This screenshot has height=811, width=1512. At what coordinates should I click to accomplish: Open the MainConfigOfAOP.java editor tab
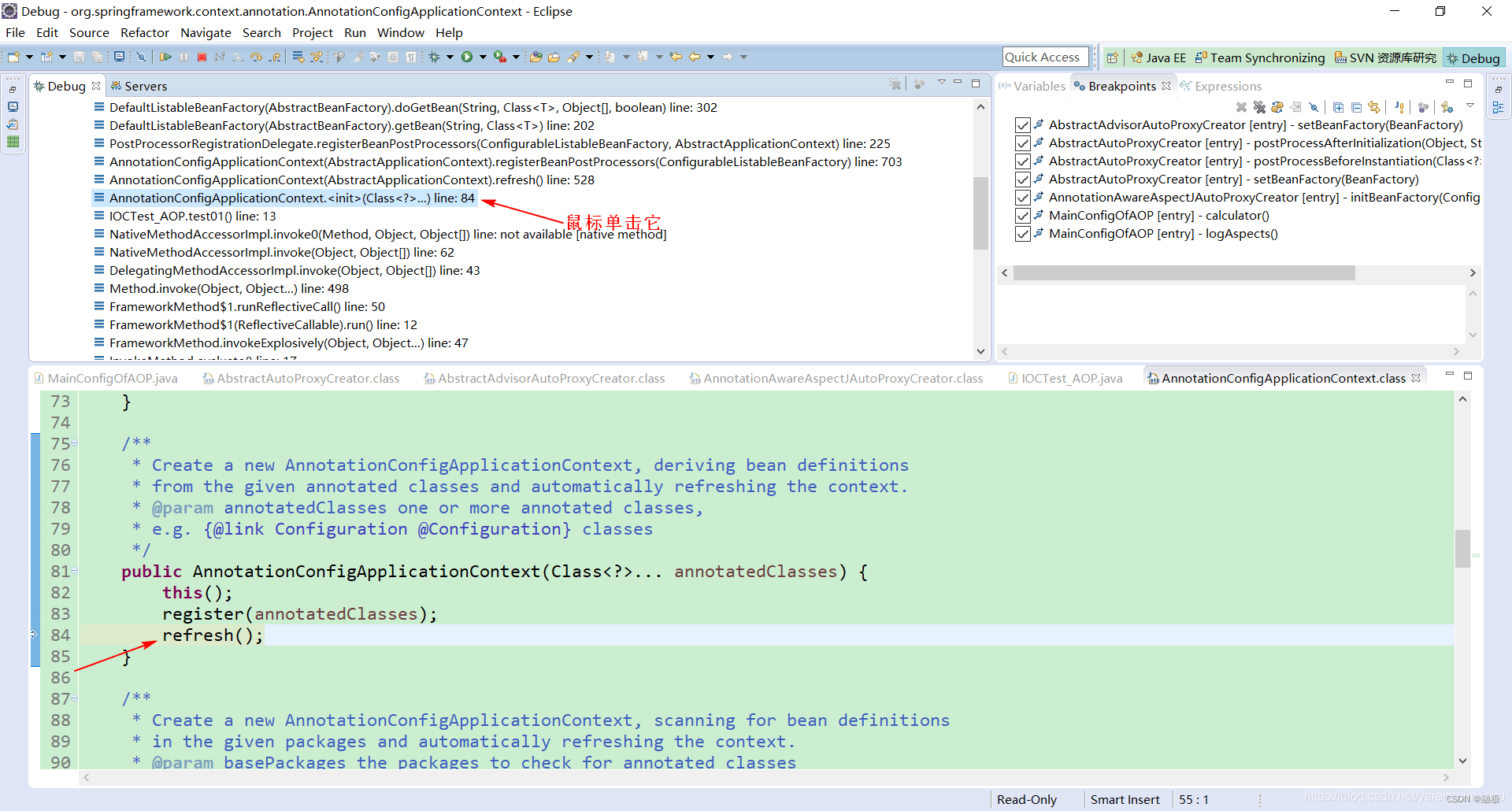coord(106,379)
